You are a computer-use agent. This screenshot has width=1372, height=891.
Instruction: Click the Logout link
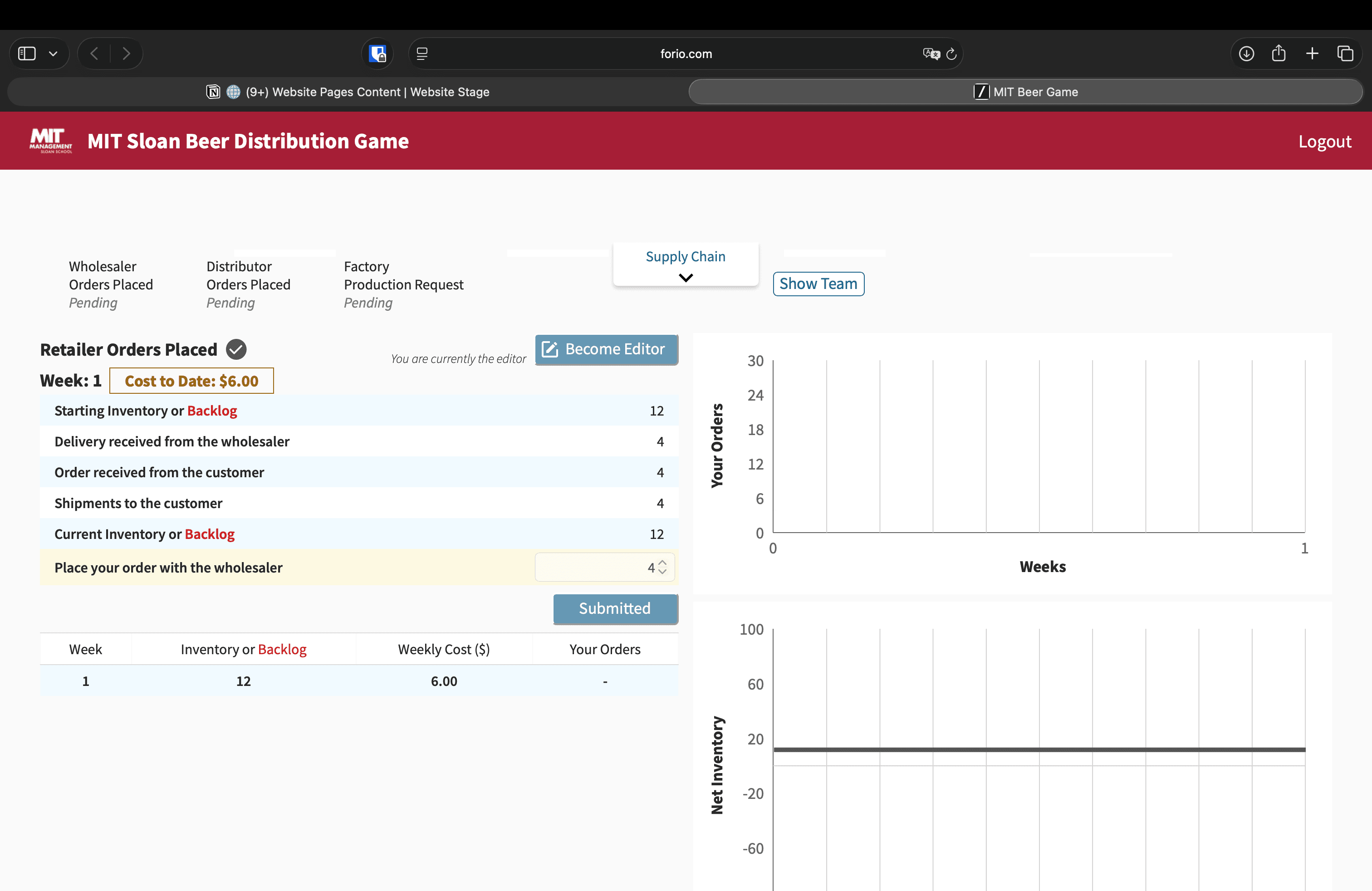[x=1324, y=141]
